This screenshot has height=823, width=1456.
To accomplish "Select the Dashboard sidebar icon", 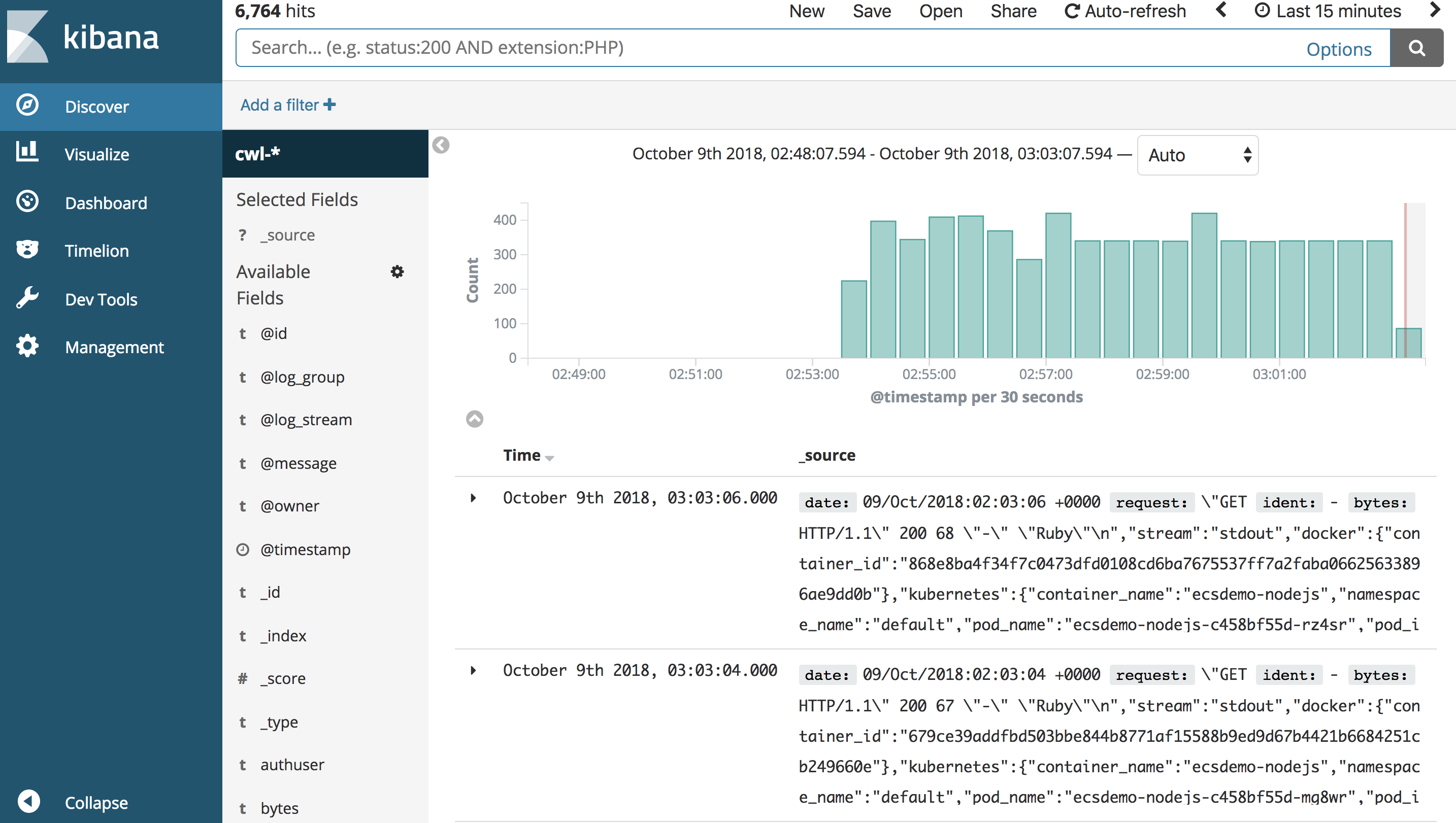I will [x=26, y=202].
